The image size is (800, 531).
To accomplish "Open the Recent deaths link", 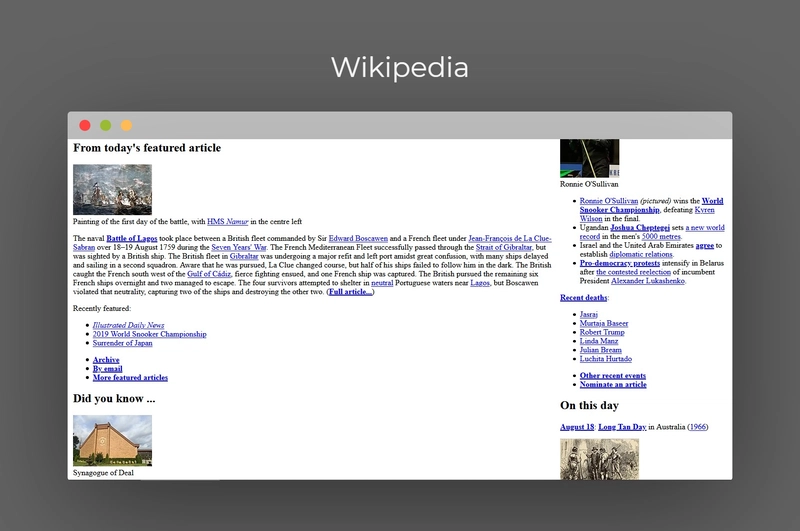I will pos(584,297).
